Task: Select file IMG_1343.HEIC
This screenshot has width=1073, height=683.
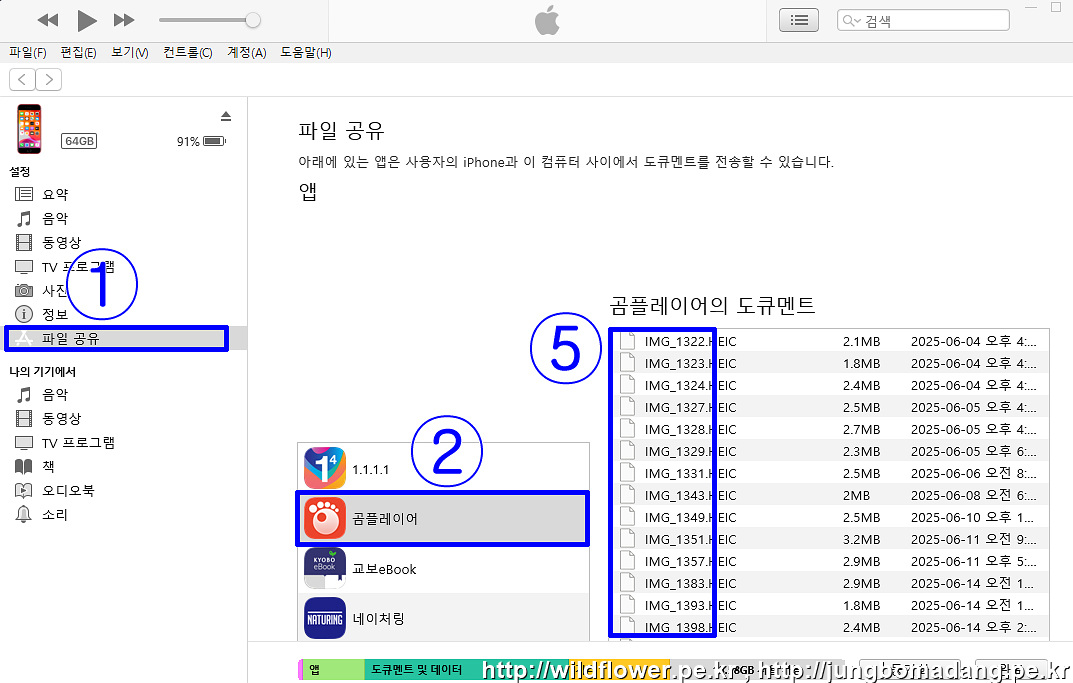Action: (690, 495)
